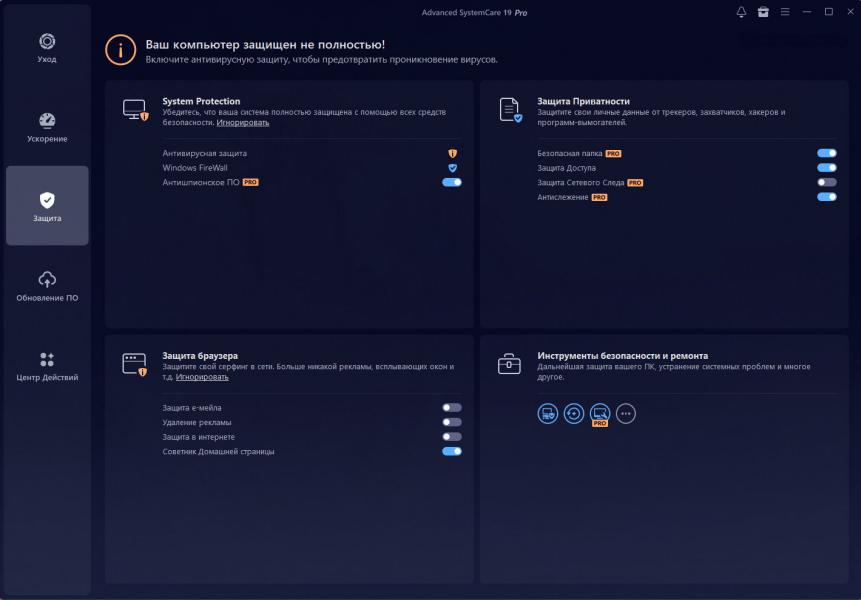Click the notification bell icon
Viewport: 861px width, 600px height.
coord(741,12)
